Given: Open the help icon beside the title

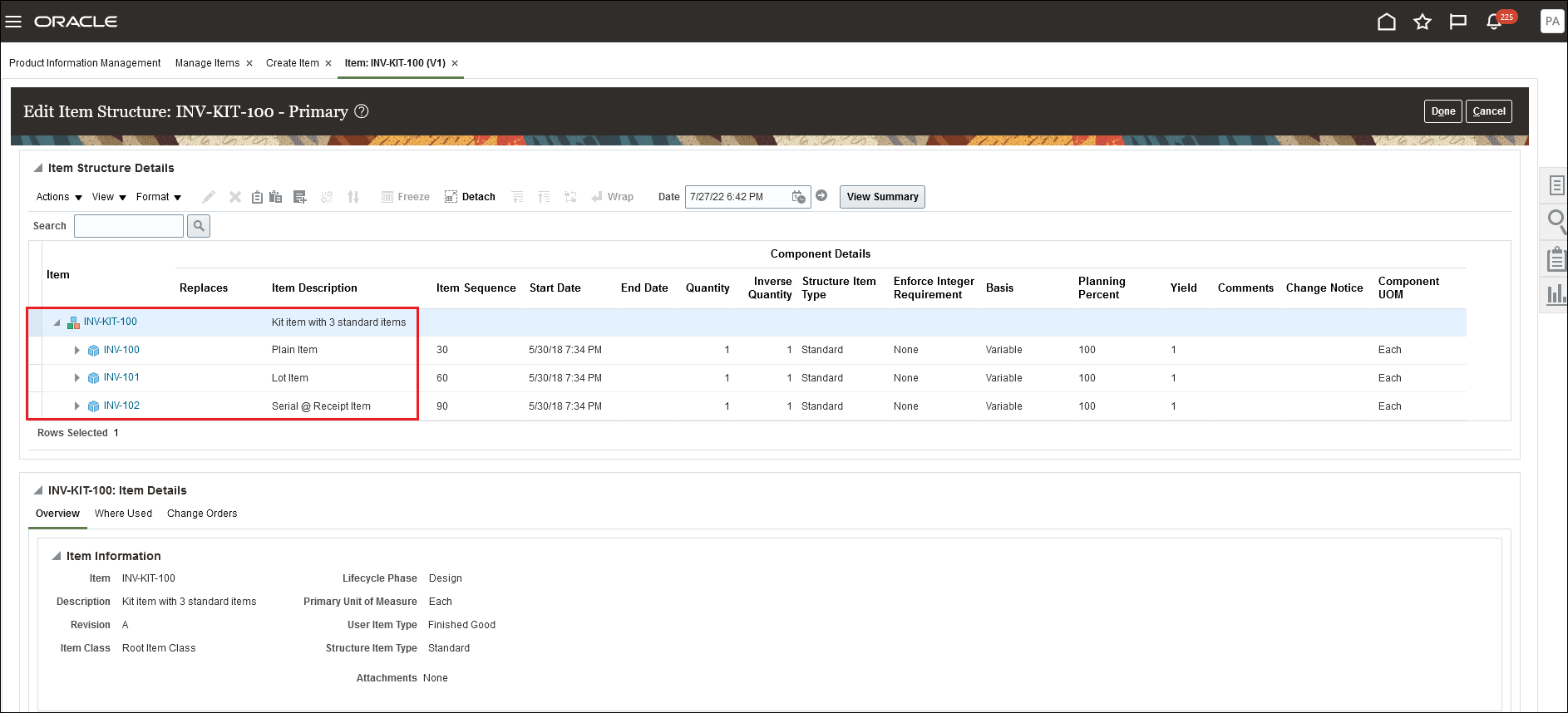Looking at the screenshot, I should coord(362,111).
